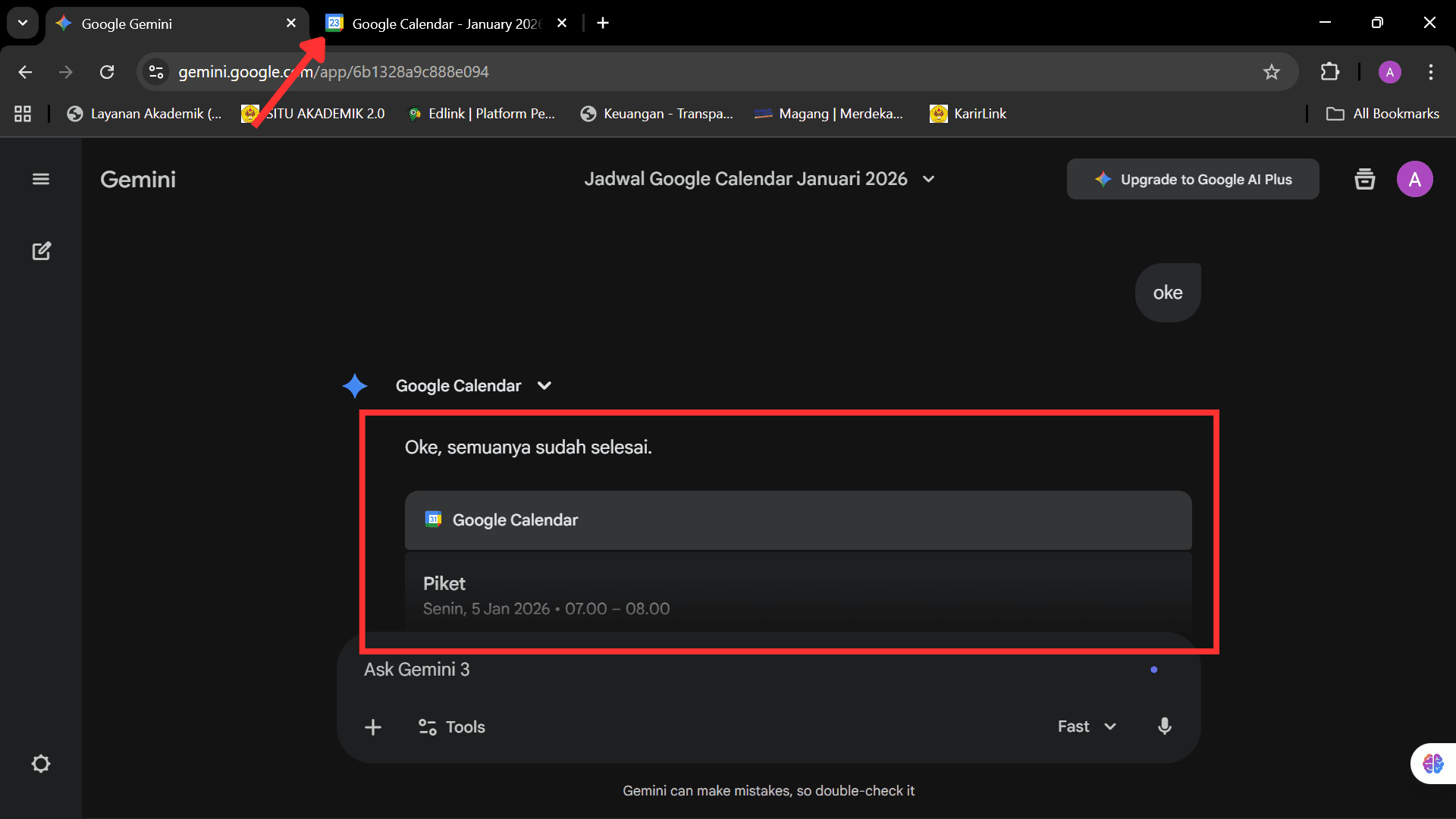1456x819 pixels.
Task: Toggle the bookmark star in the address bar
Action: [x=1272, y=72]
